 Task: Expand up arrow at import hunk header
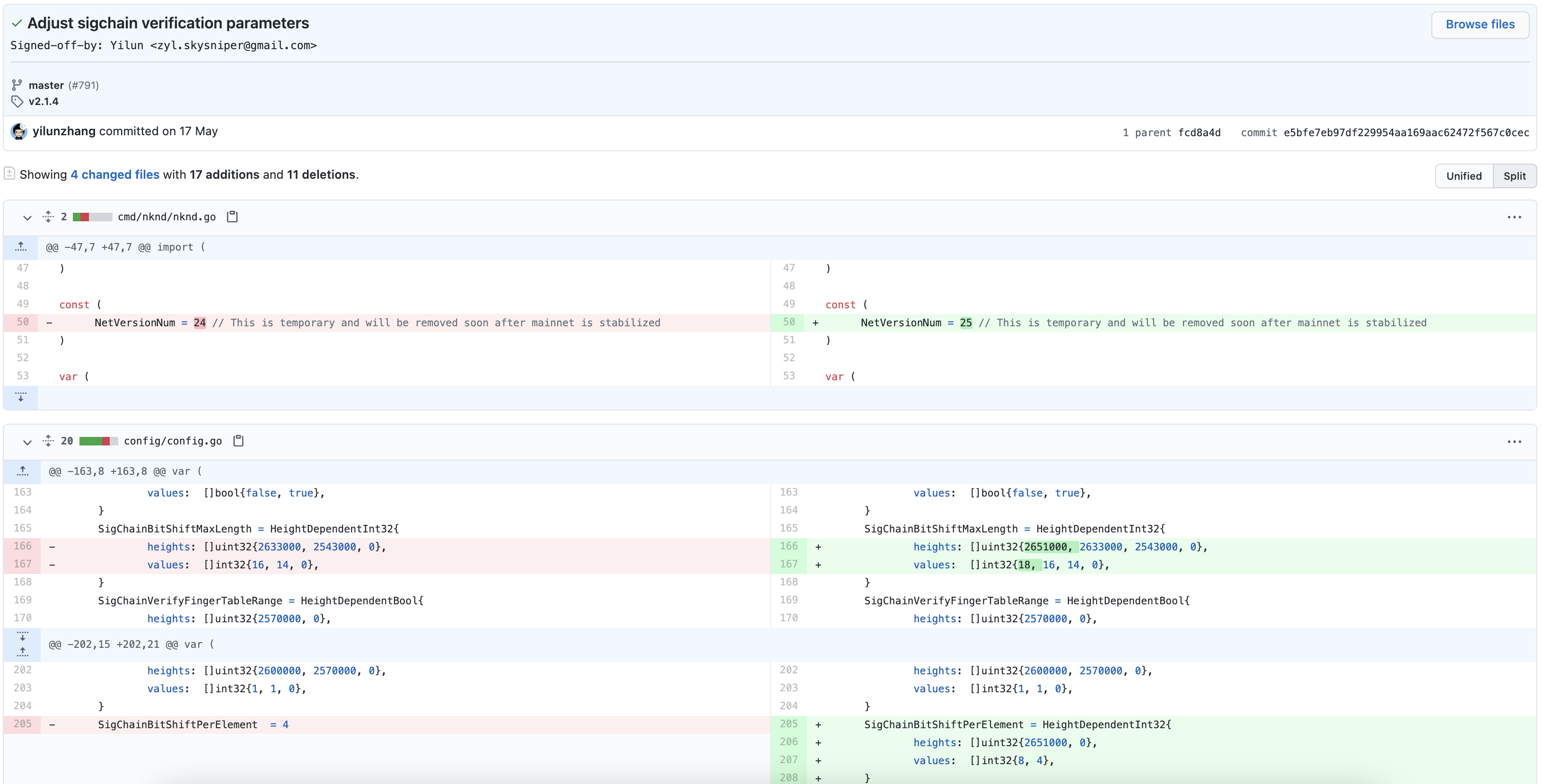click(21, 247)
